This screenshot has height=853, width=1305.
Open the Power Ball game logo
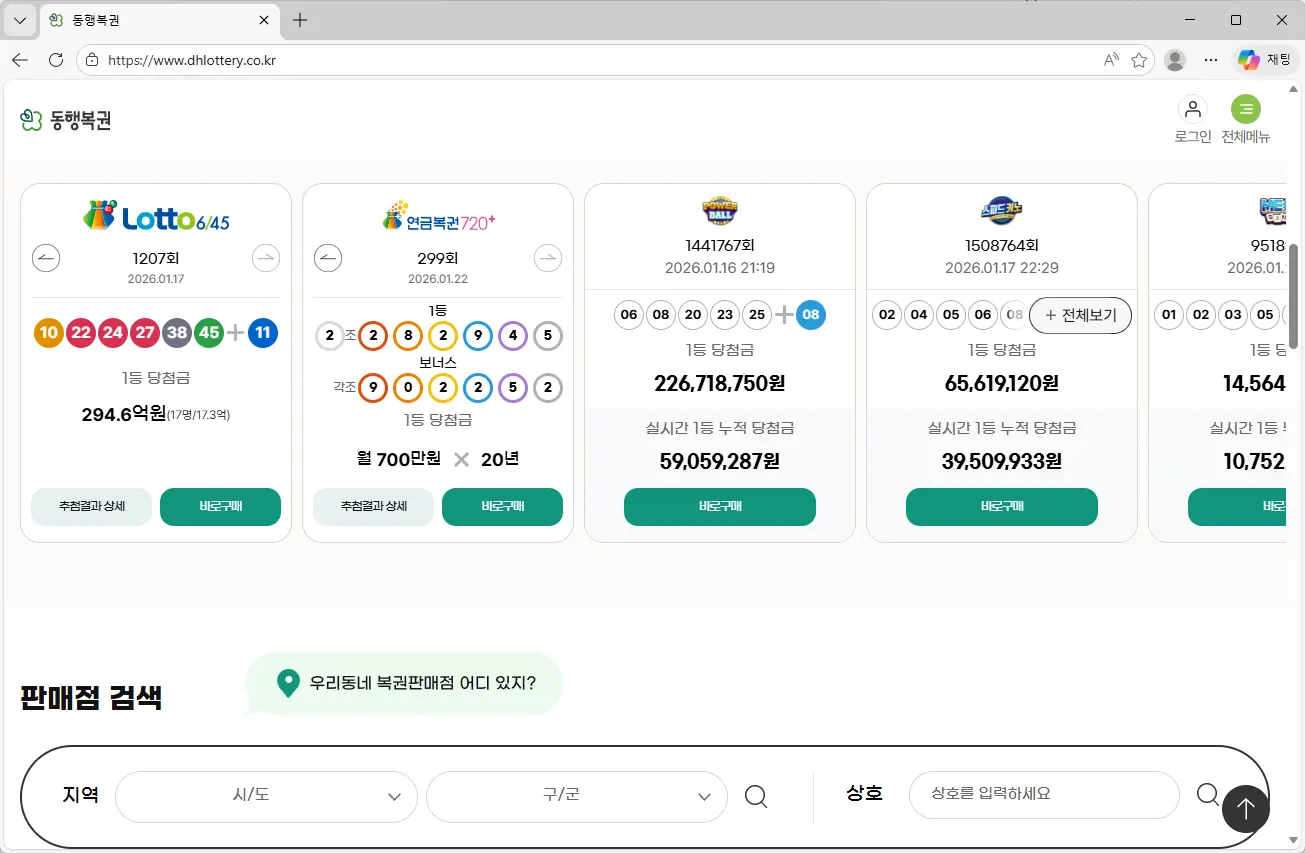[719, 210]
